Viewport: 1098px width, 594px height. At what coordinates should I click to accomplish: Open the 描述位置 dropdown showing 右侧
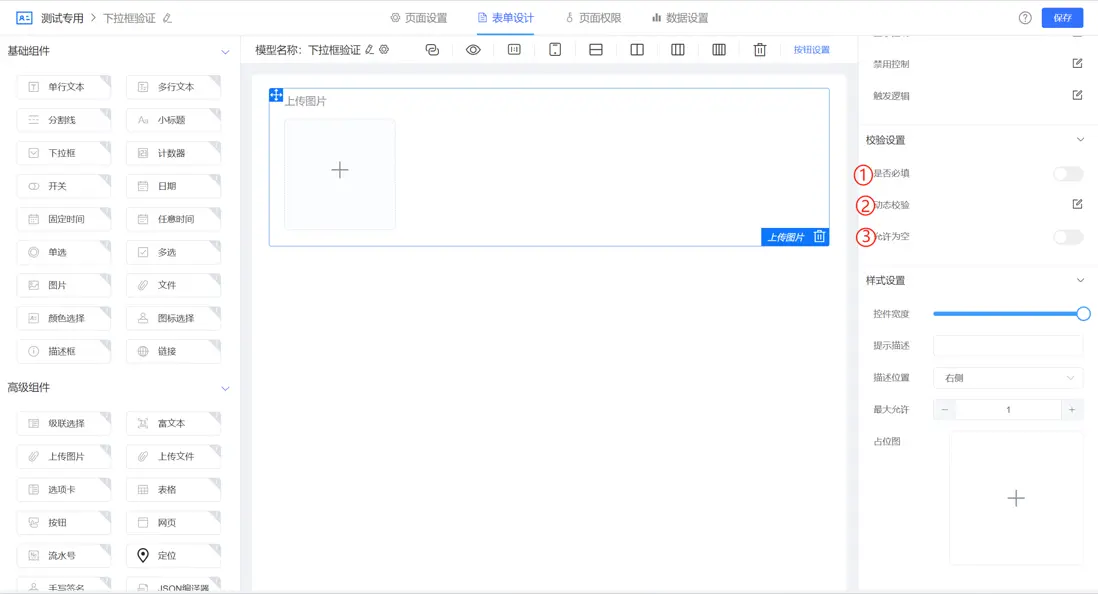[1007, 377]
